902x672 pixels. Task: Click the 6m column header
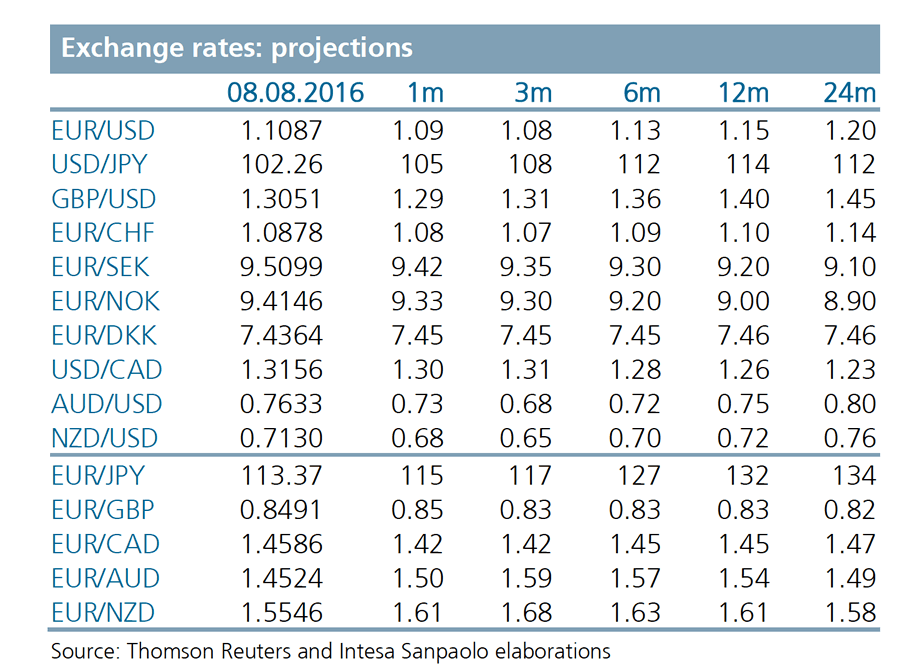[641, 94]
